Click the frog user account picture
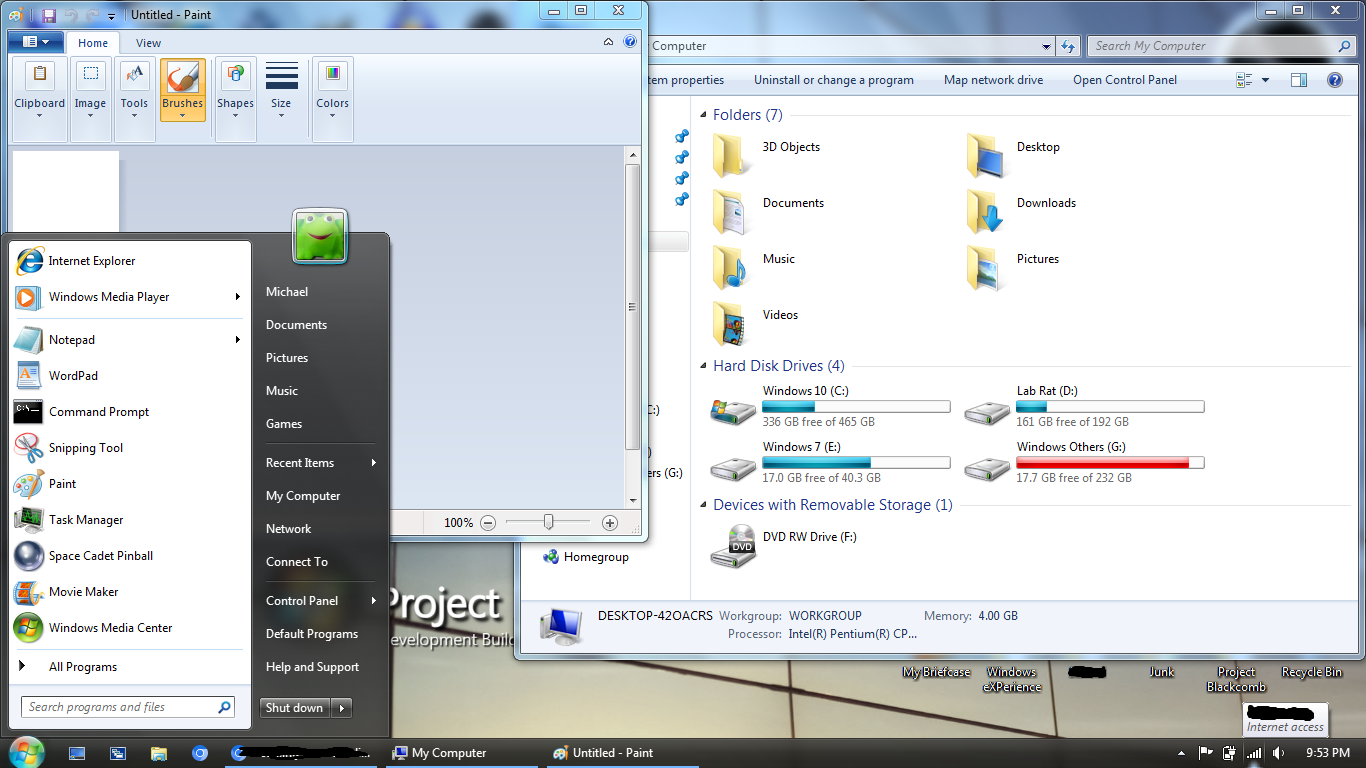1366x768 pixels. pos(320,236)
